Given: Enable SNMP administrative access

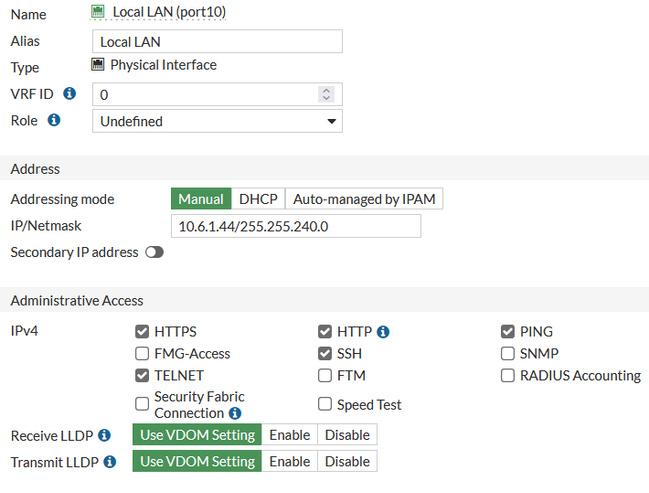Looking at the screenshot, I should (x=509, y=354).
